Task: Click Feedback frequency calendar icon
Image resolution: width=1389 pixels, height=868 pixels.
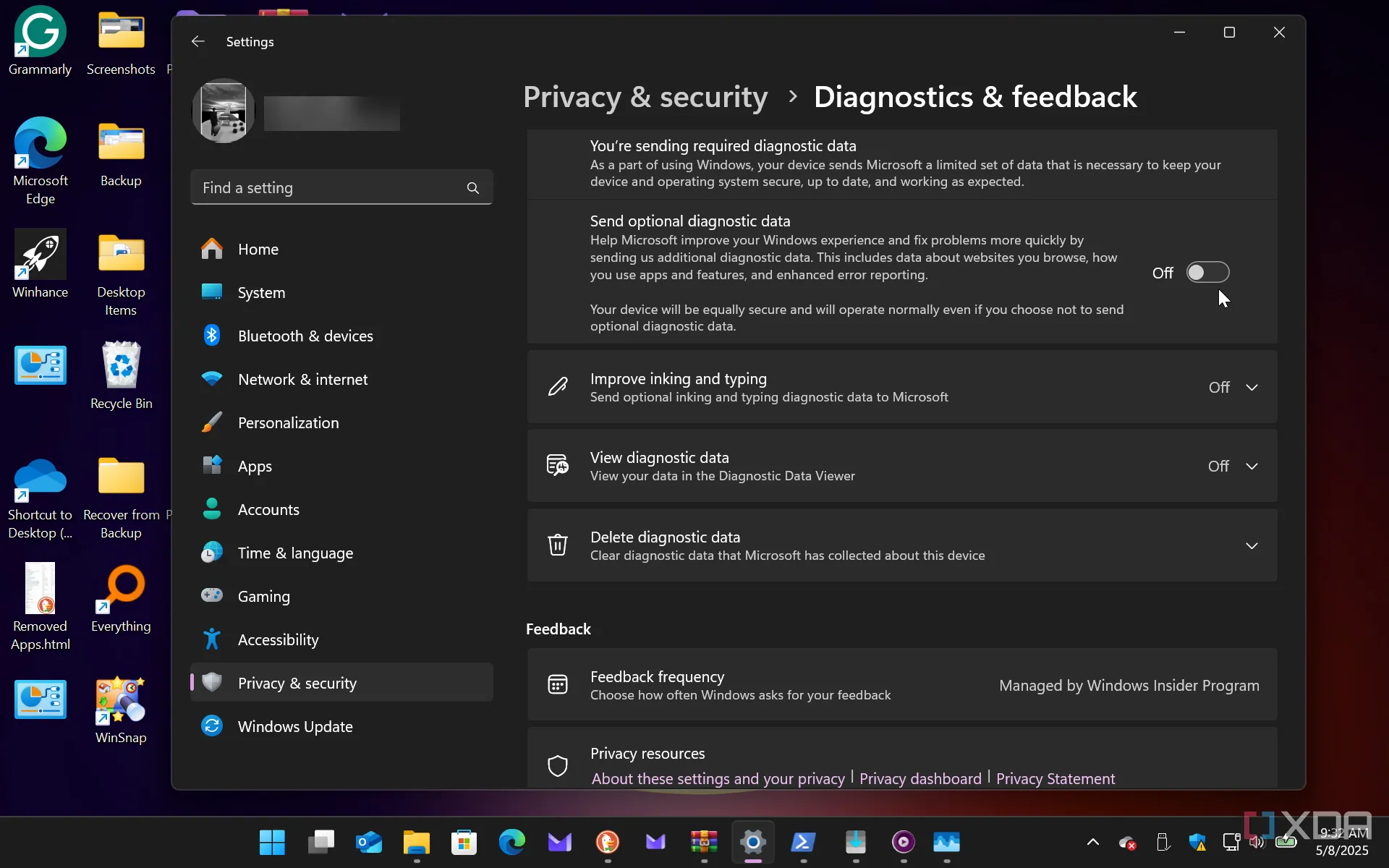Action: click(x=558, y=684)
